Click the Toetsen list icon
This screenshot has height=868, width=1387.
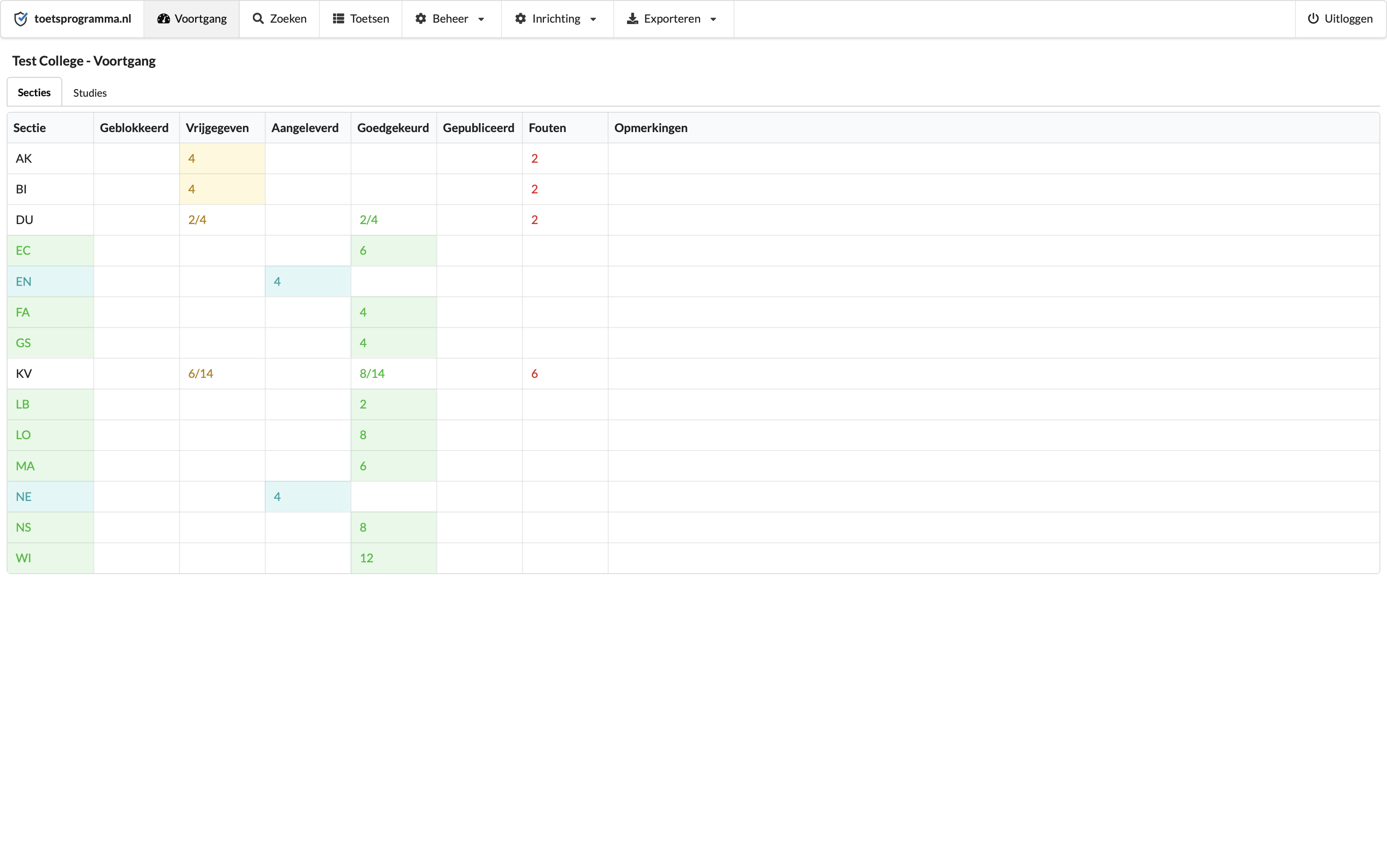point(339,19)
